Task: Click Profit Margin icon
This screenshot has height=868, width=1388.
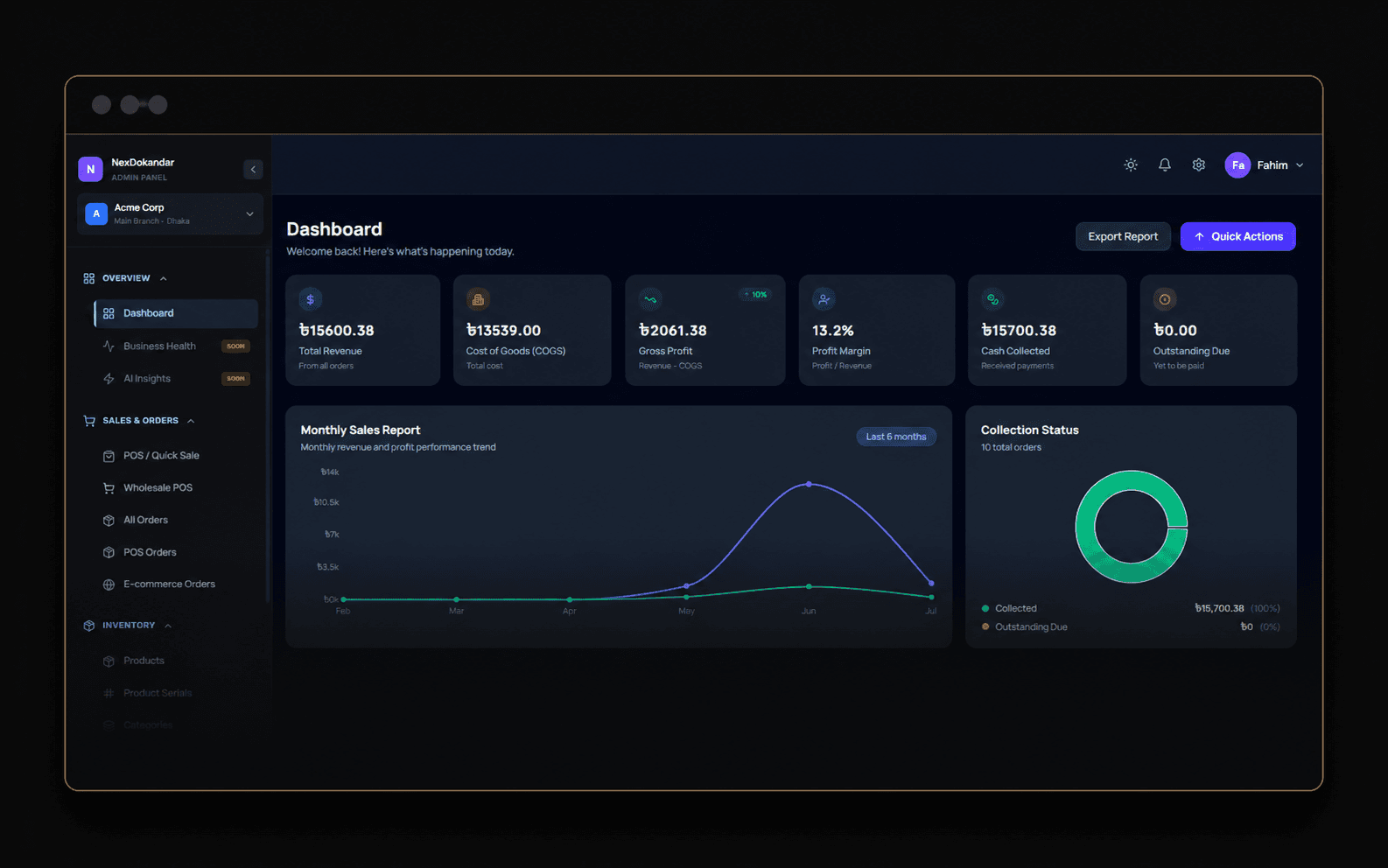Action: (x=824, y=299)
